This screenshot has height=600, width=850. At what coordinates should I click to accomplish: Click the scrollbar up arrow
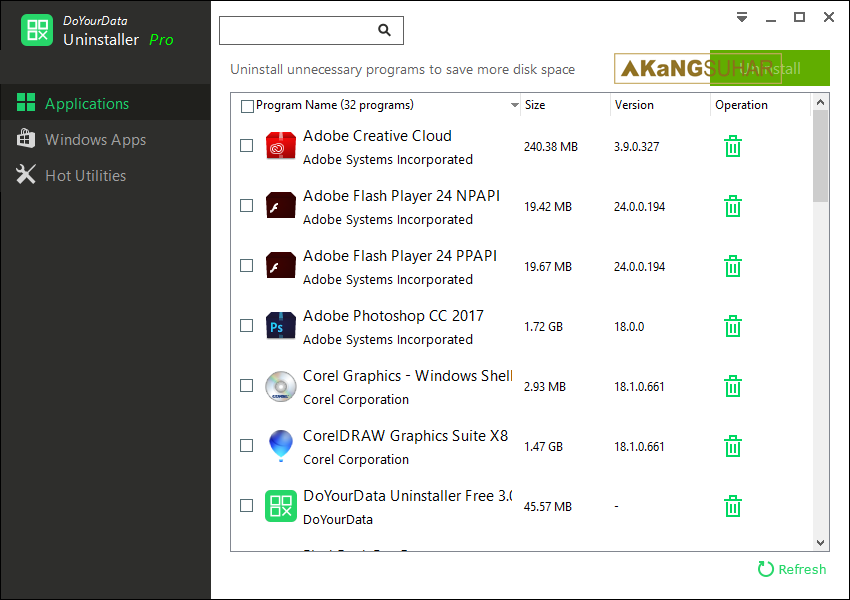820,102
